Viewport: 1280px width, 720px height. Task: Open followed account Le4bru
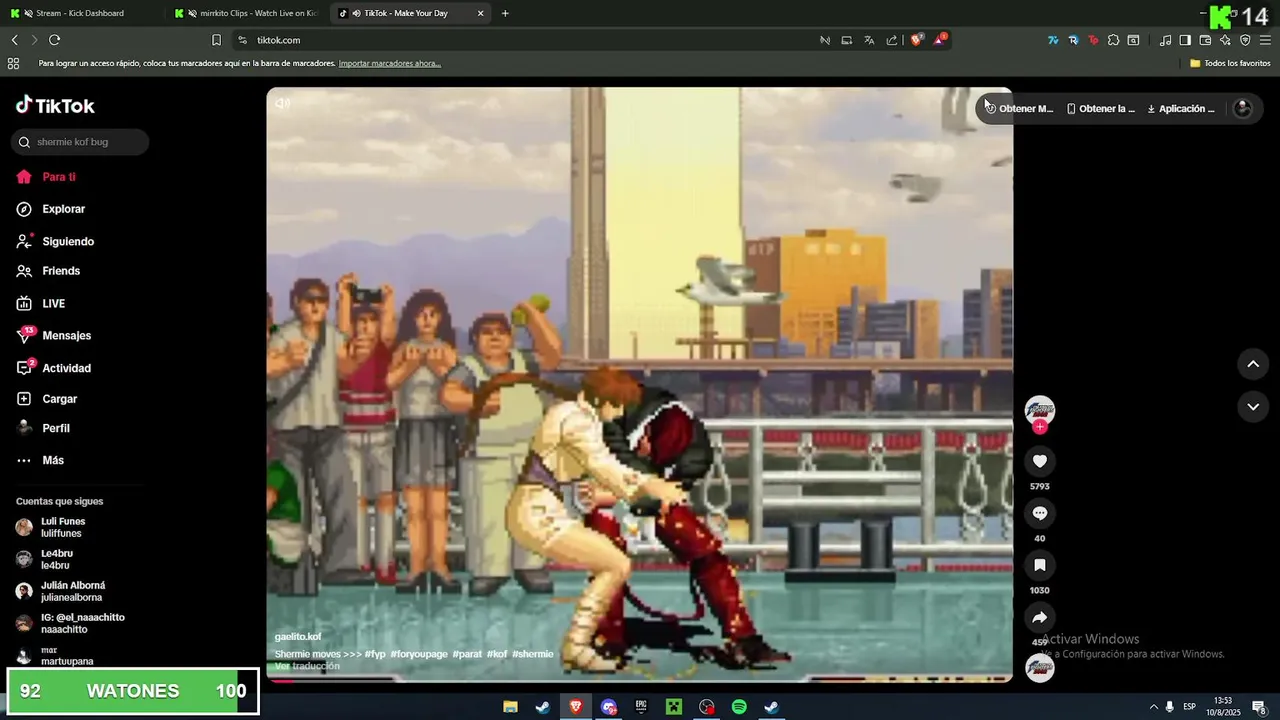click(x=44, y=559)
